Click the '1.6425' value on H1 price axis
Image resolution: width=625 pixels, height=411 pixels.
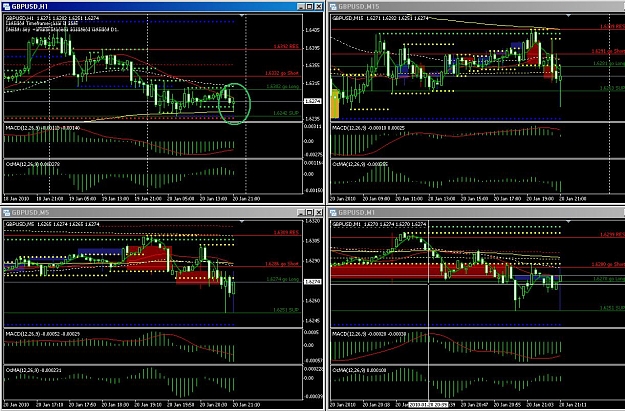[x=312, y=30]
